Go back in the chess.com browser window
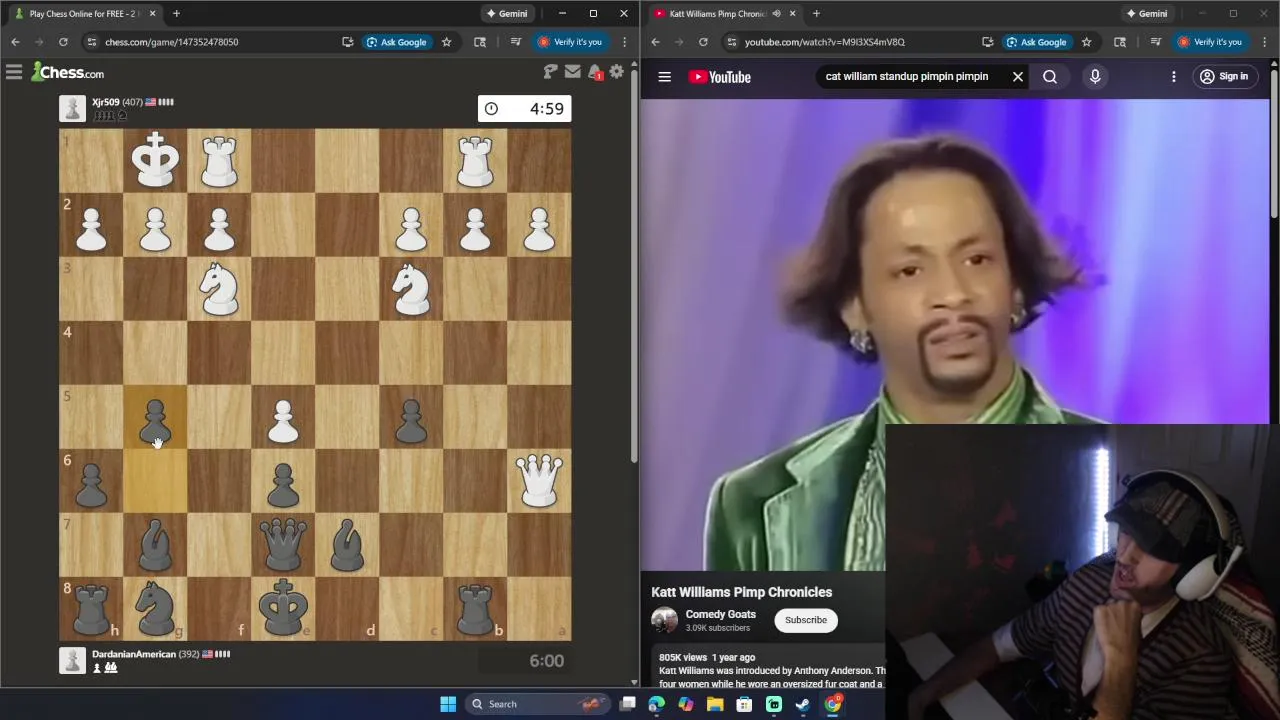The image size is (1280, 720). click(15, 42)
